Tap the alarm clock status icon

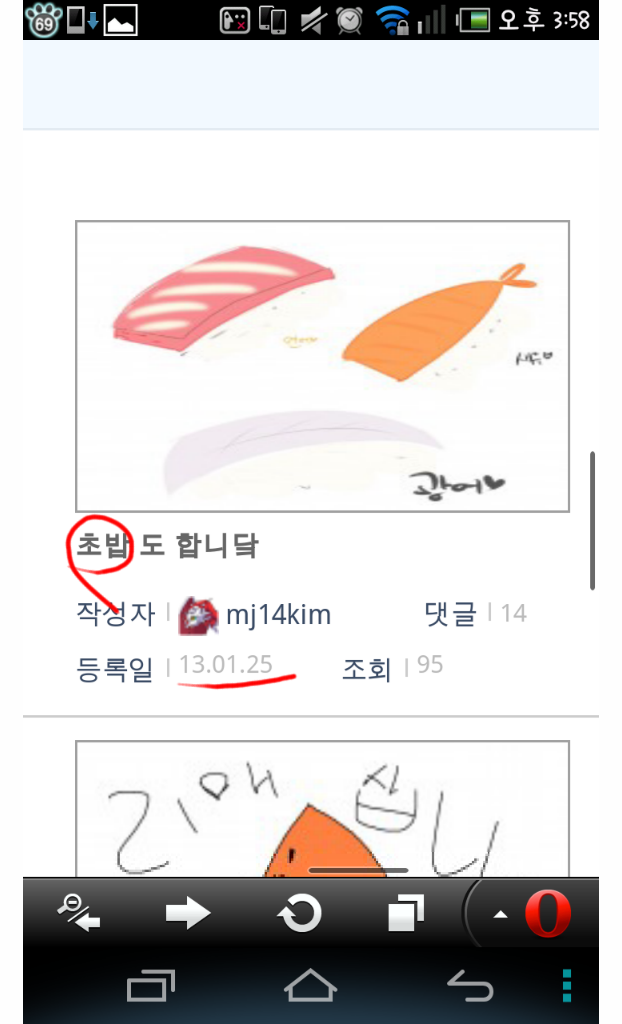coord(350,20)
